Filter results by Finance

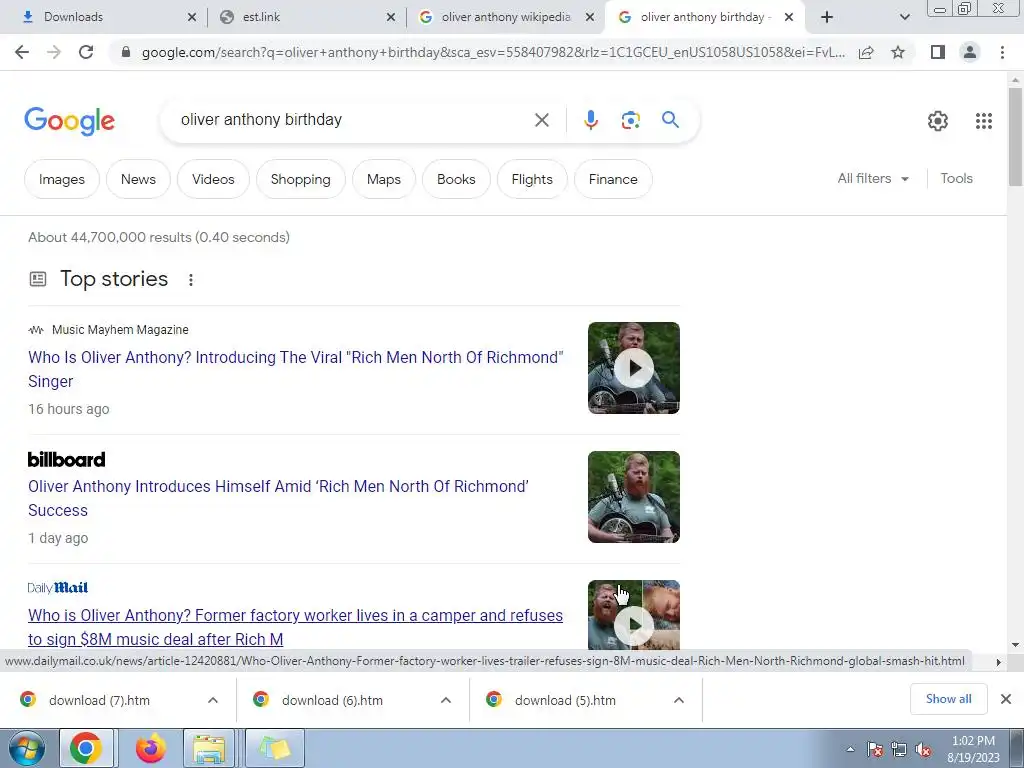[x=613, y=179]
